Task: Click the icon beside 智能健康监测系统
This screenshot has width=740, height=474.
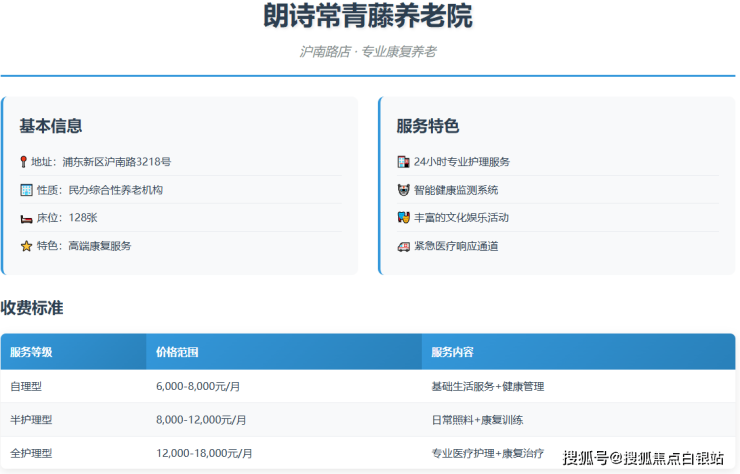Action: coord(403,190)
